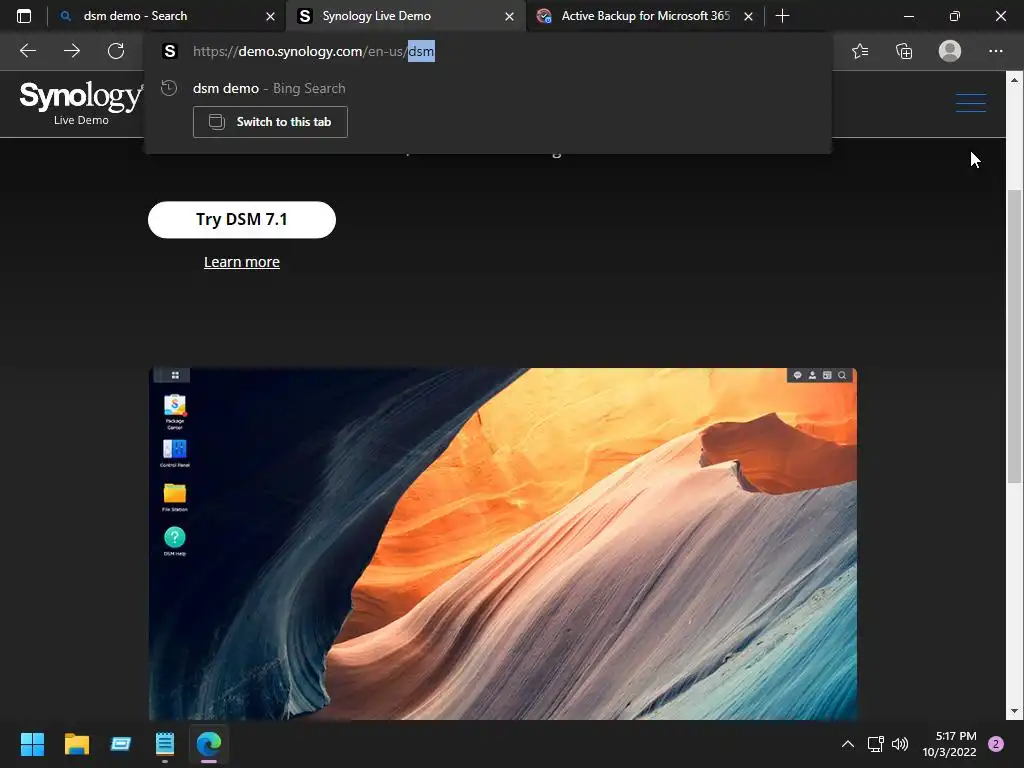This screenshot has height=768, width=1024.
Task: Click the page scroll down arrow
Action: coord(1014,711)
